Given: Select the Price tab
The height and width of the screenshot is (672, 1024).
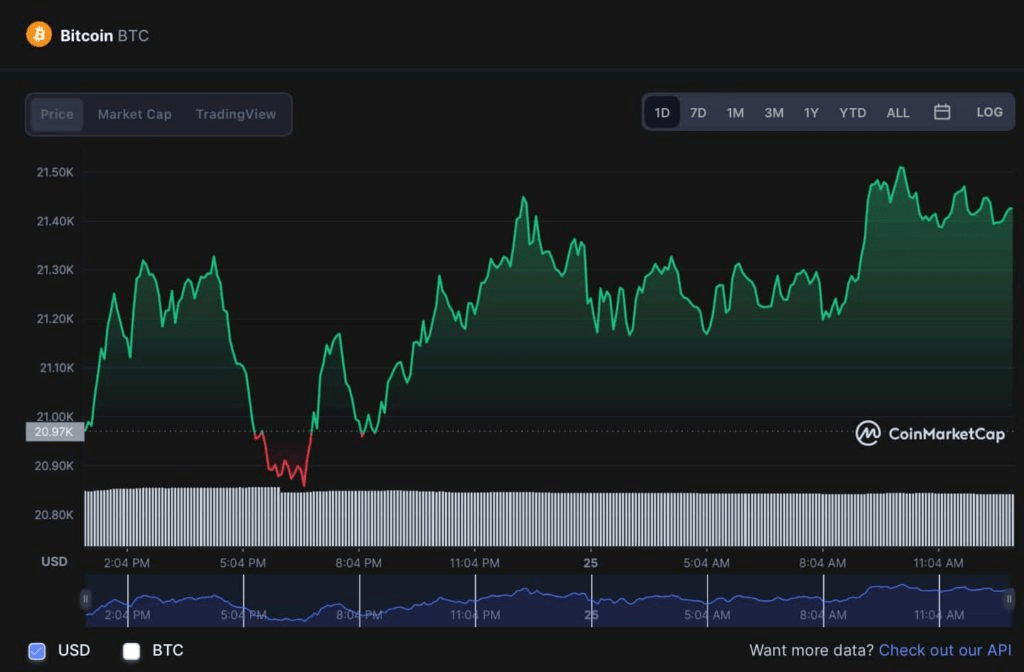Looking at the screenshot, I should tap(56, 114).
